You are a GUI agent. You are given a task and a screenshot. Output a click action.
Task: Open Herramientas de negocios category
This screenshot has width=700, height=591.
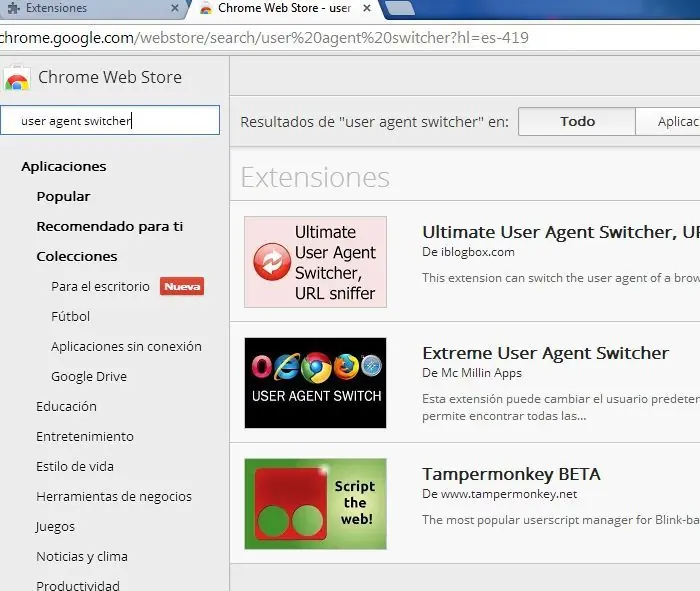click(114, 496)
